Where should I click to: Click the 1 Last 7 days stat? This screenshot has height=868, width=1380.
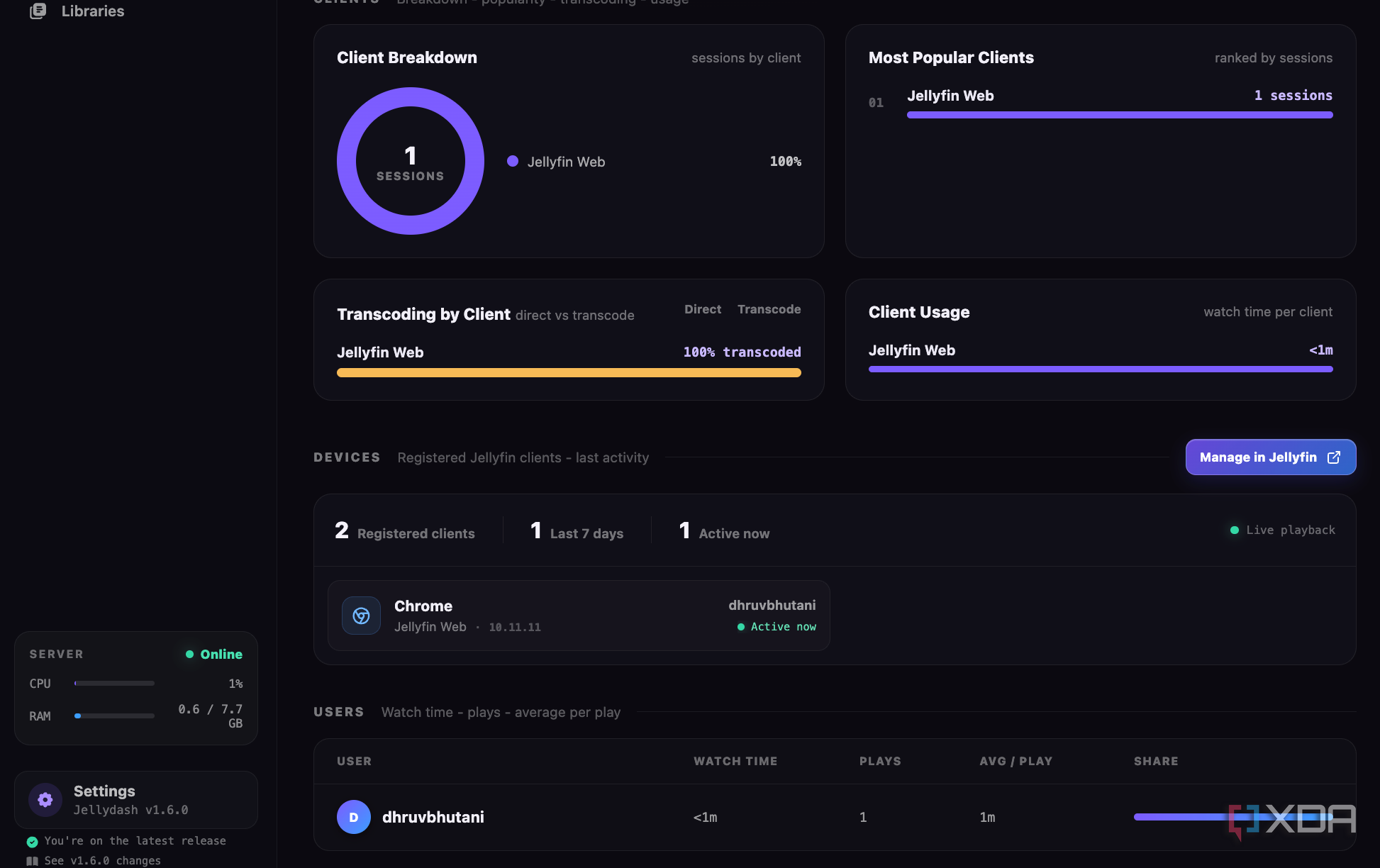pyautogui.click(x=577, y=531)
